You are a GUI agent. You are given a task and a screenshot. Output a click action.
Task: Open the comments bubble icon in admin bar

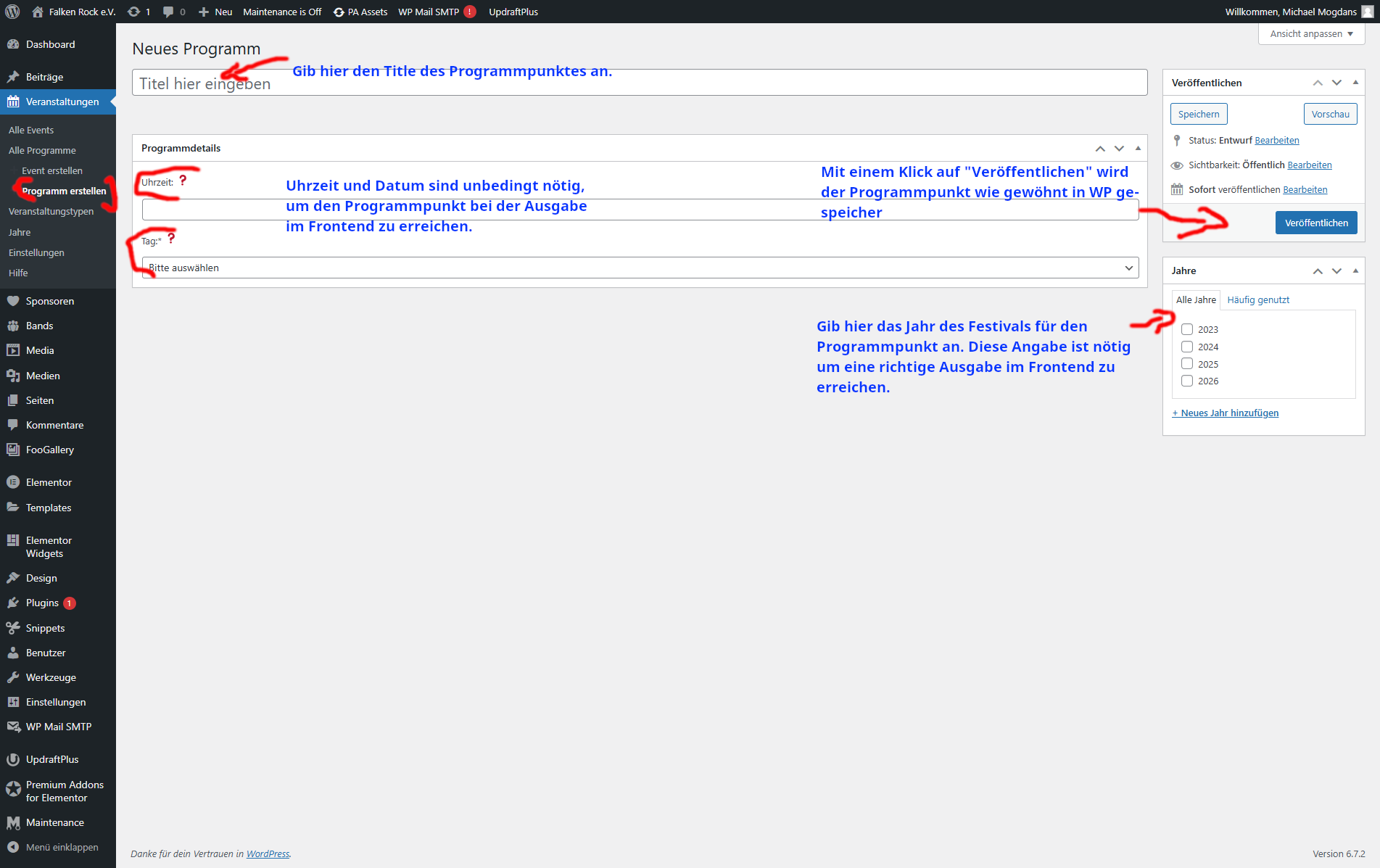[x=168, y=12]
